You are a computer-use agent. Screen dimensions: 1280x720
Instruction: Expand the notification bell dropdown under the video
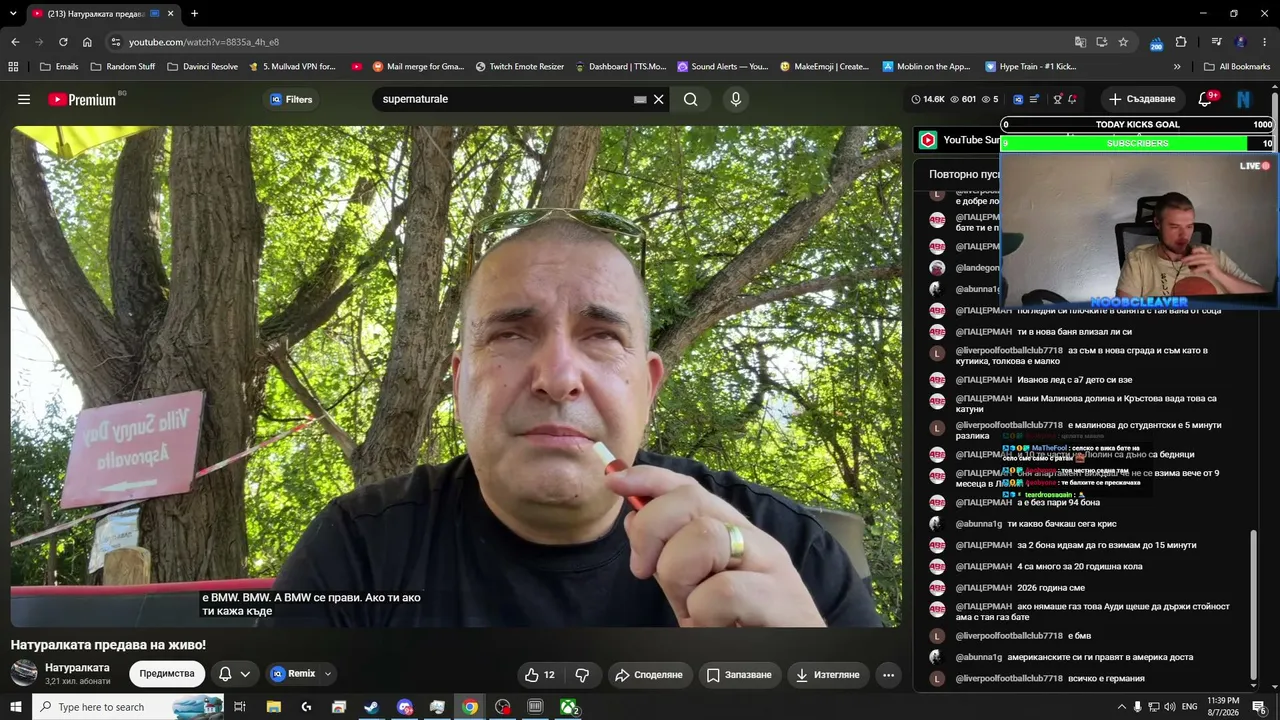(x=234, y=674)
